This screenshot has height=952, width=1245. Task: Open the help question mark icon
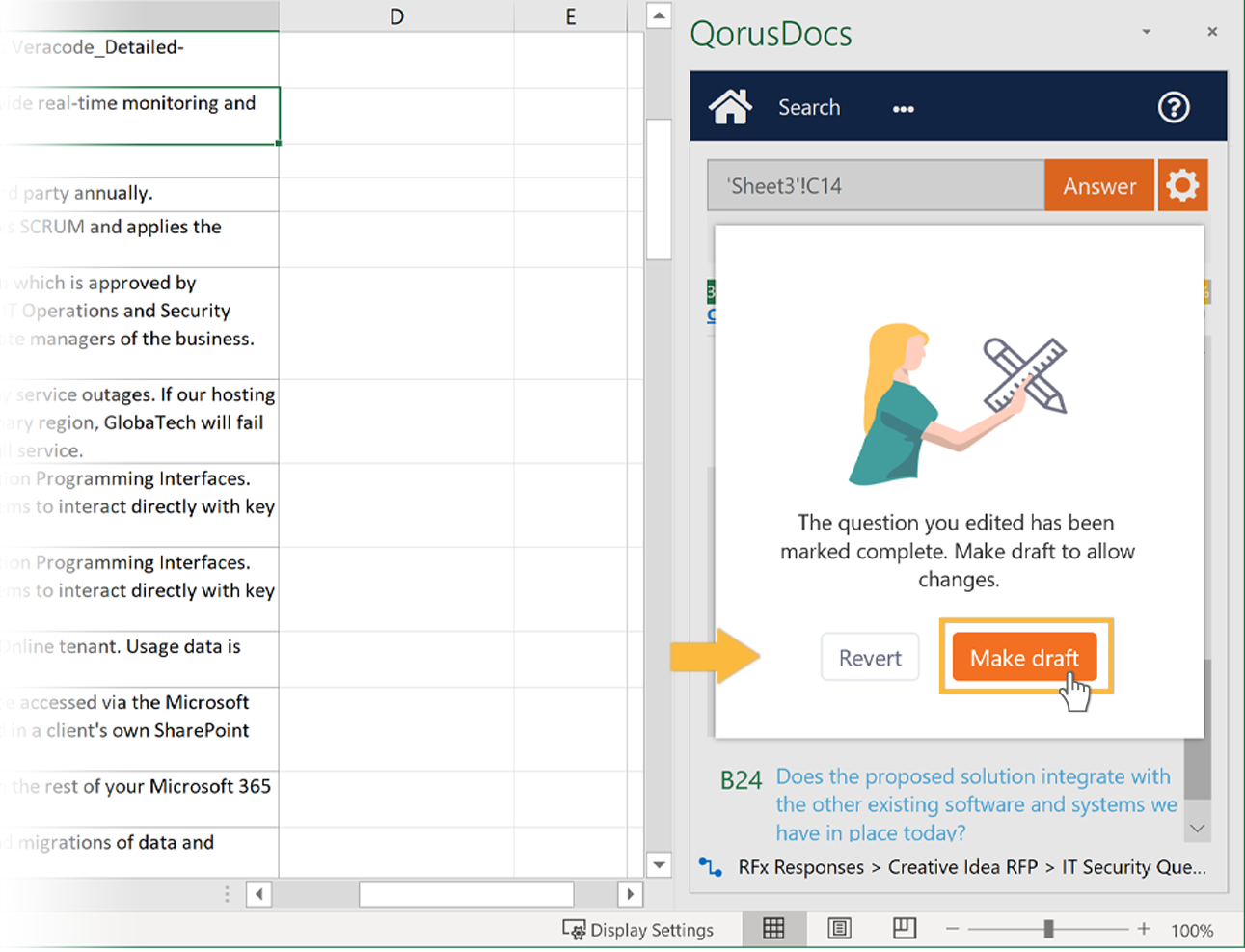point(1173,107)
